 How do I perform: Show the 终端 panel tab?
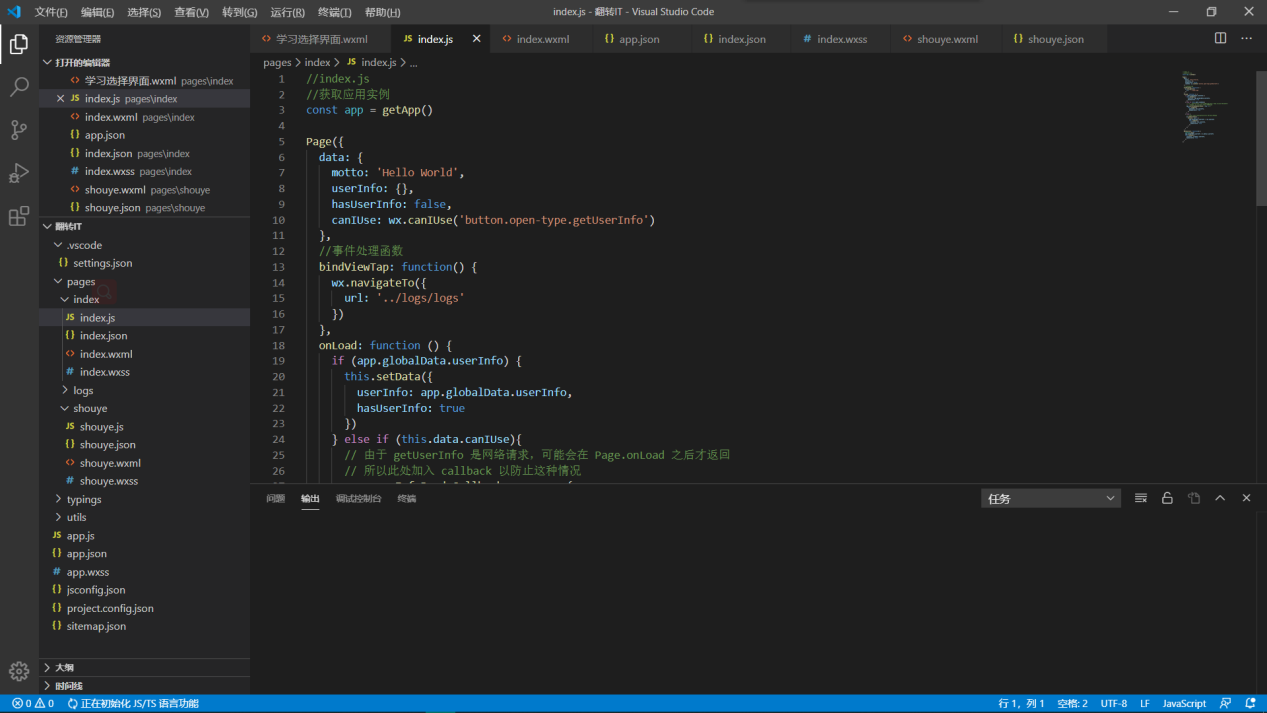tap(406, 498)
